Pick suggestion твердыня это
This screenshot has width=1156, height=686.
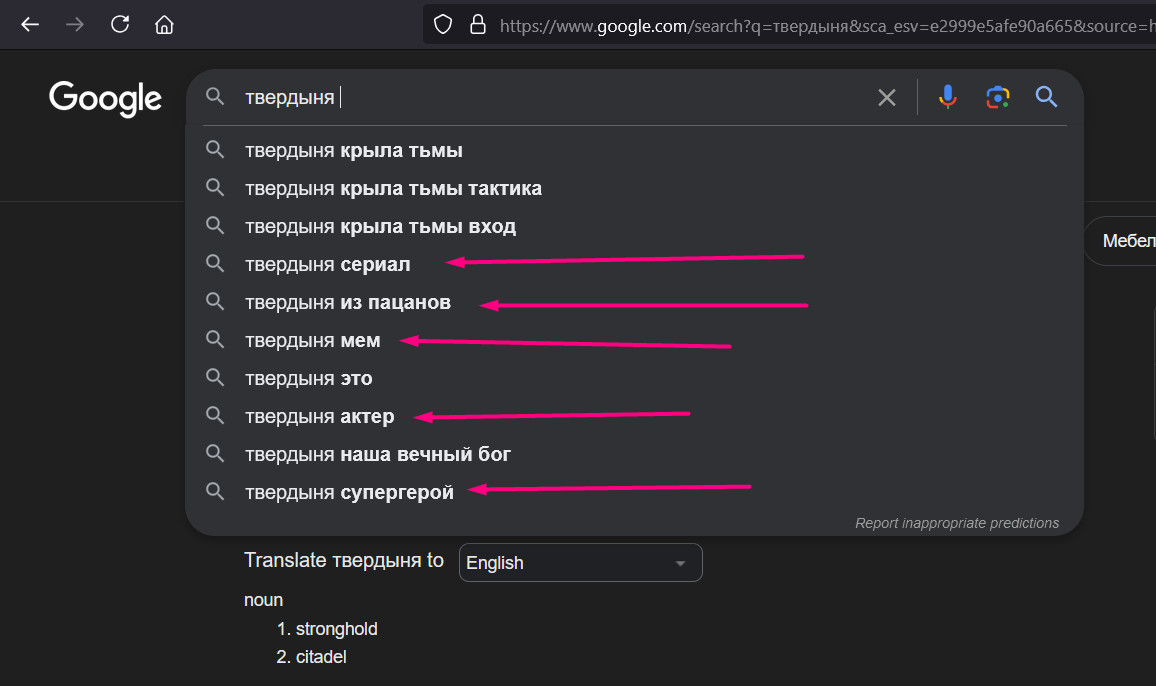point(634,378)
